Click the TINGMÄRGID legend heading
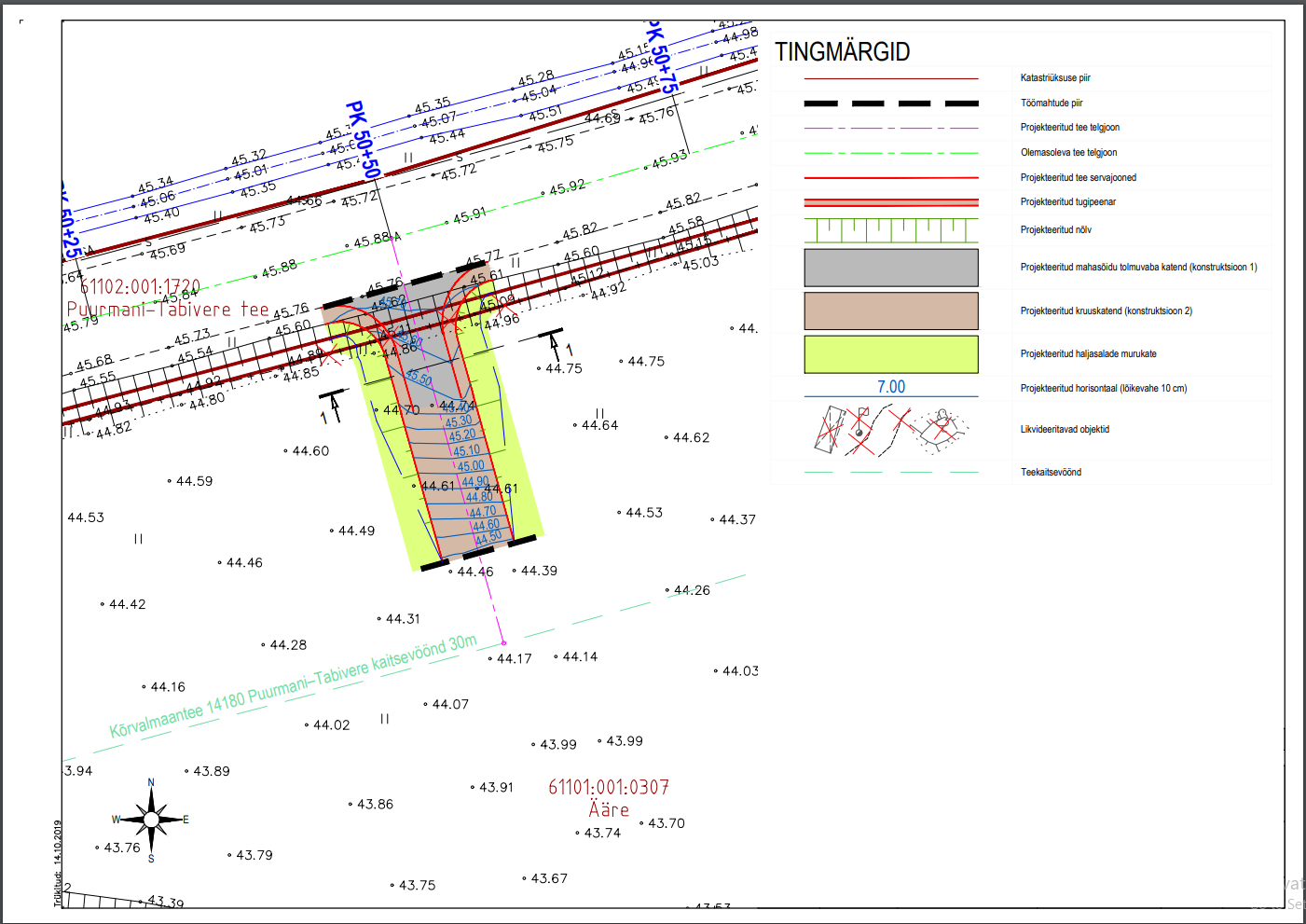The width and height of the screenshot is (1306, 924). (843, 52)
